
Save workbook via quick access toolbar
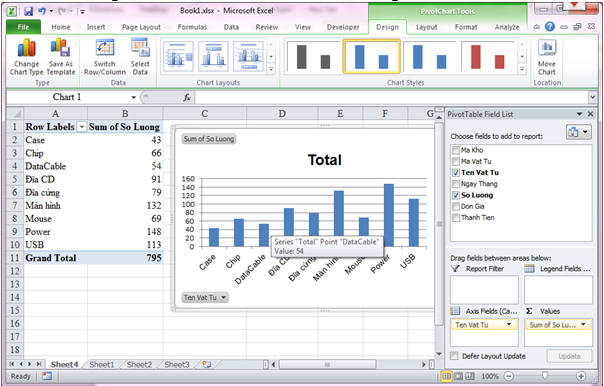29,11
